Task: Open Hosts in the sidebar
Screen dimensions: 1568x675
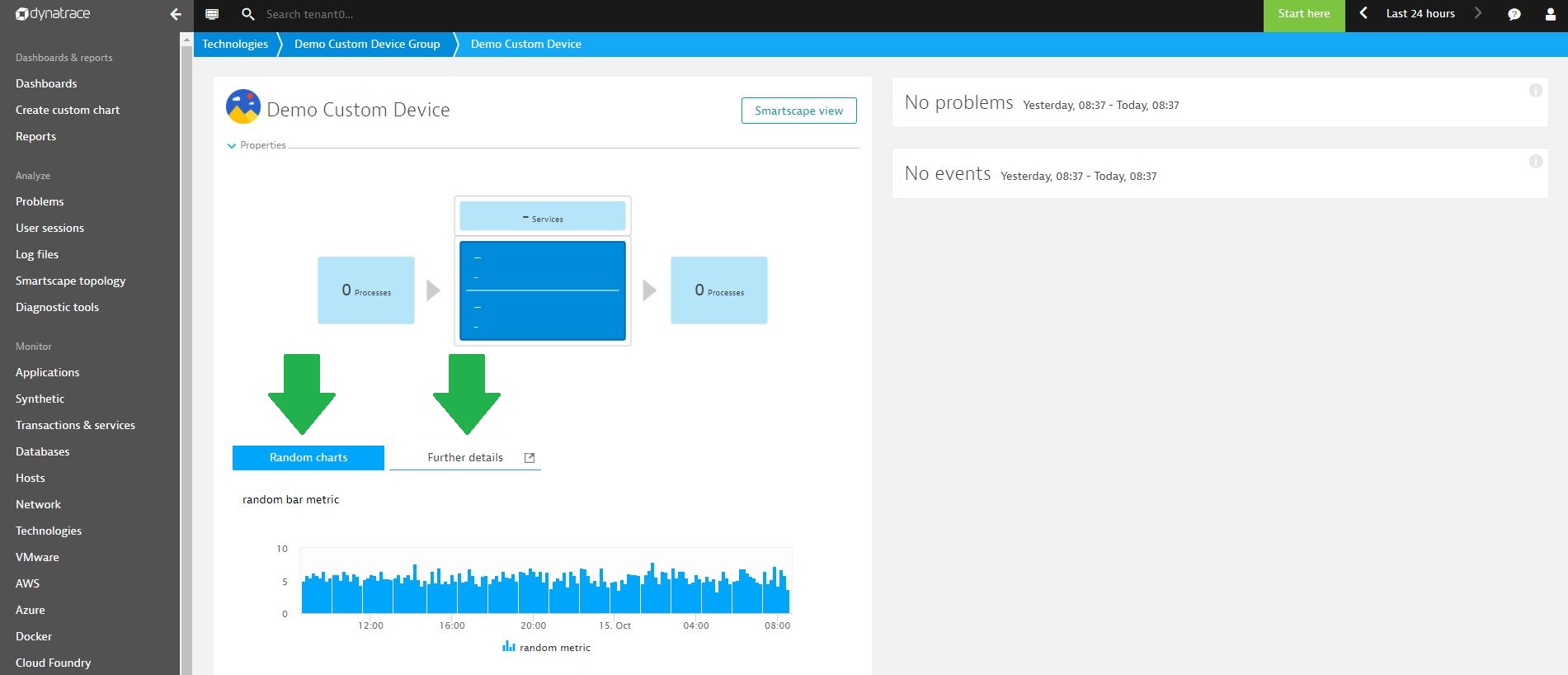Action: 31,478
